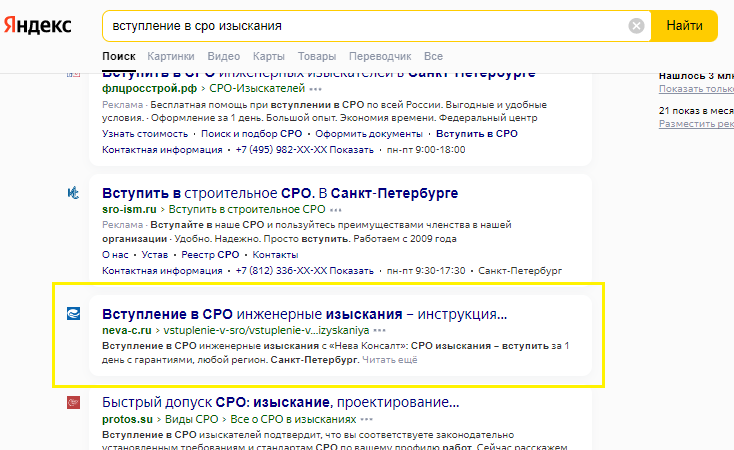This screenshot has width=734, height=450.
Task: Click inside the search input field
Action: [360, 26]
